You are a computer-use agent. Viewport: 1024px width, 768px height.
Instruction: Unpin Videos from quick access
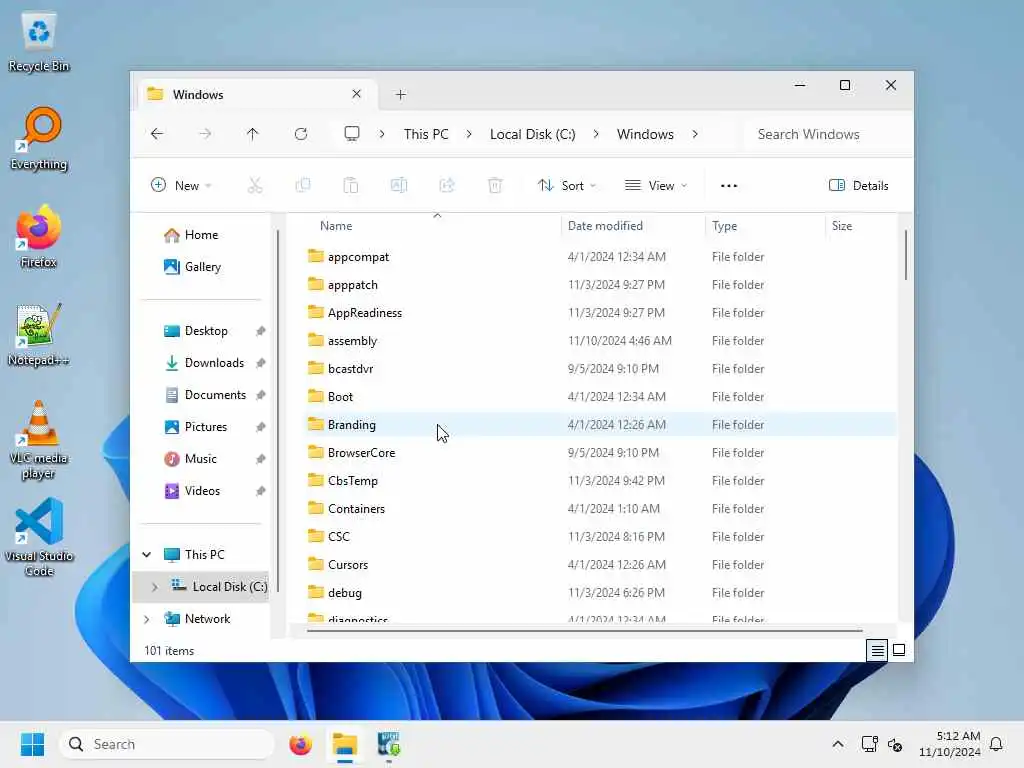(261, 491)
